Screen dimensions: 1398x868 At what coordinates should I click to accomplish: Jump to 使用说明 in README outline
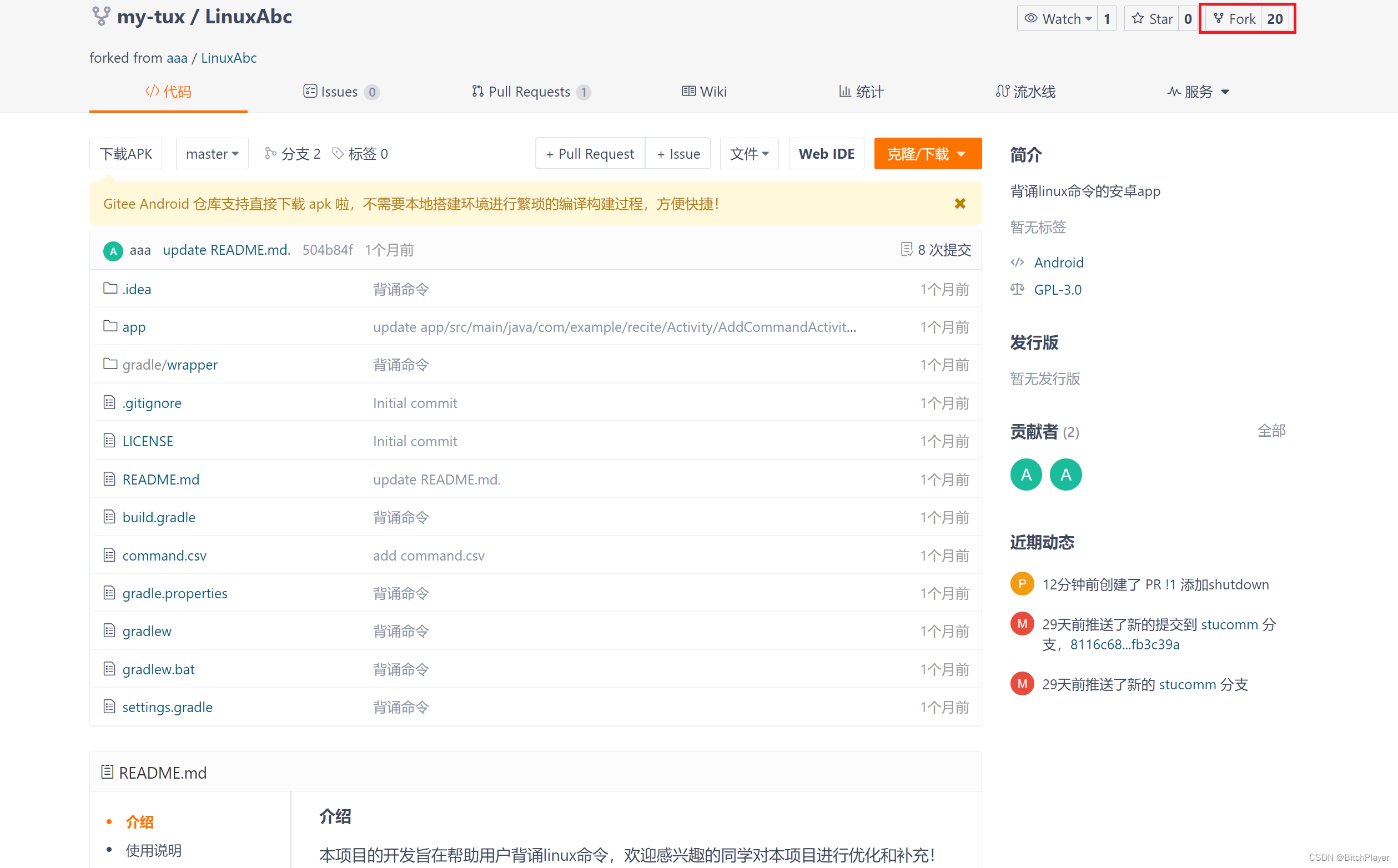click(153, 850)
